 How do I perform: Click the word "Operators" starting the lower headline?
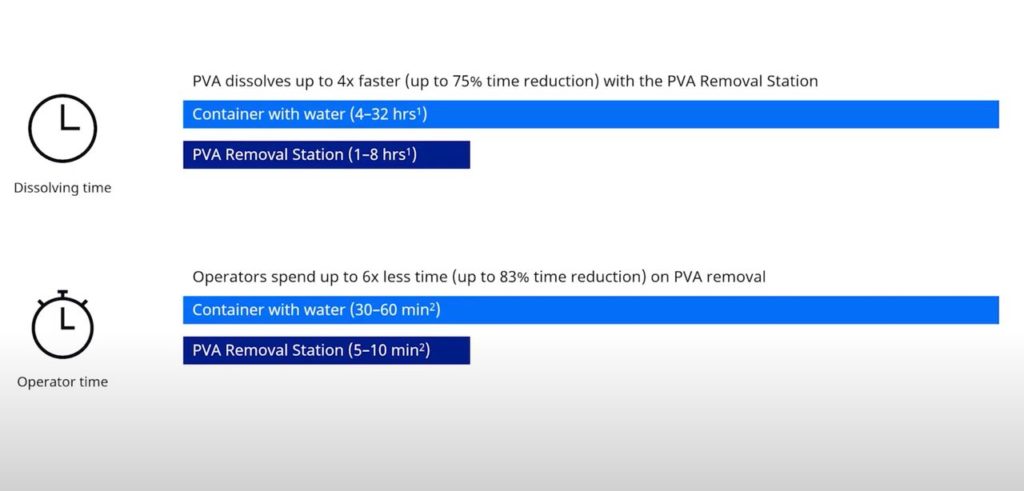[x=226, y=277]
